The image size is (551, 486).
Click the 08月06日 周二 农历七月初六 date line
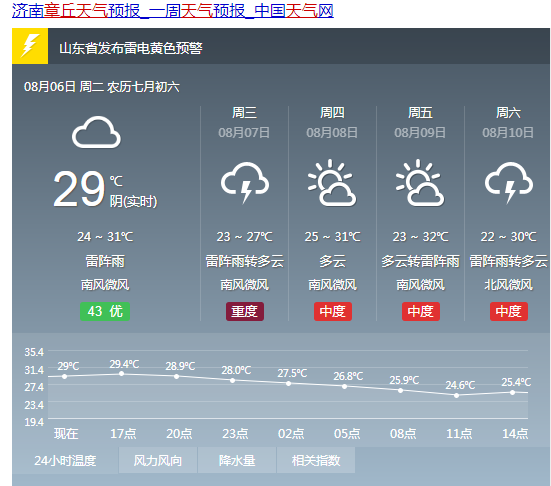(102, 86)
